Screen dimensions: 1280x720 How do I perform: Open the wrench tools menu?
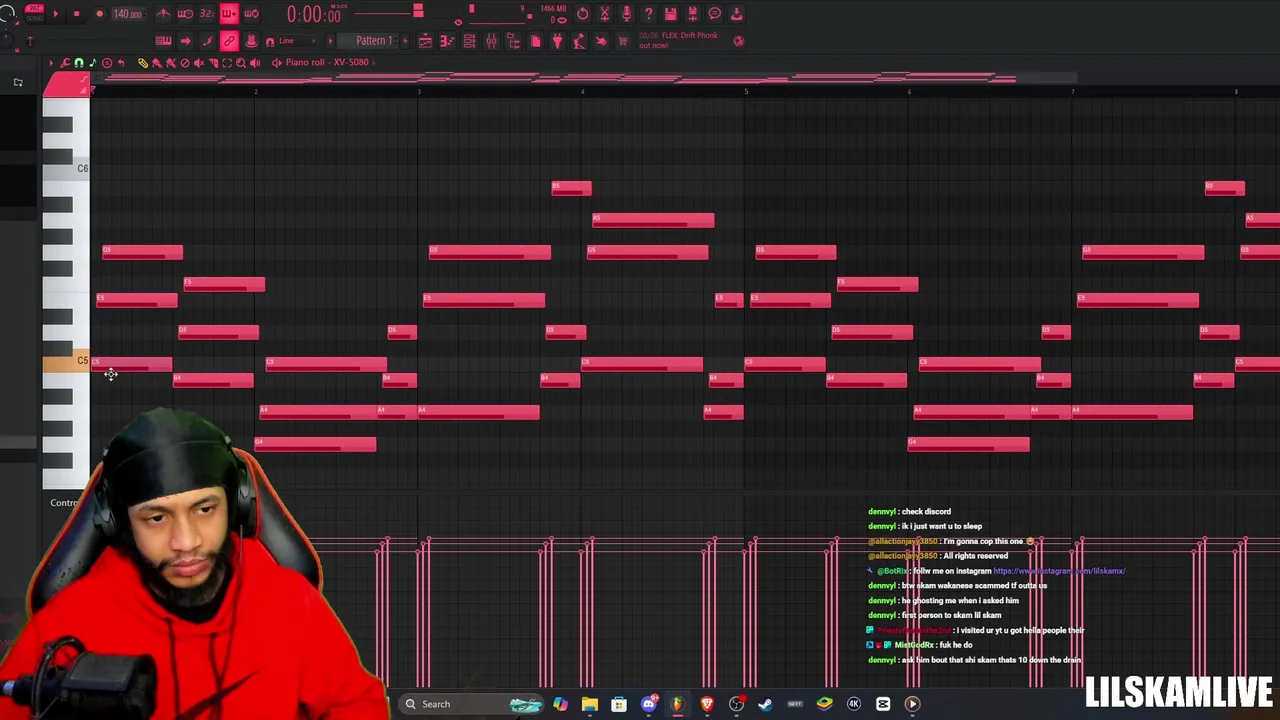click(65, 62)
